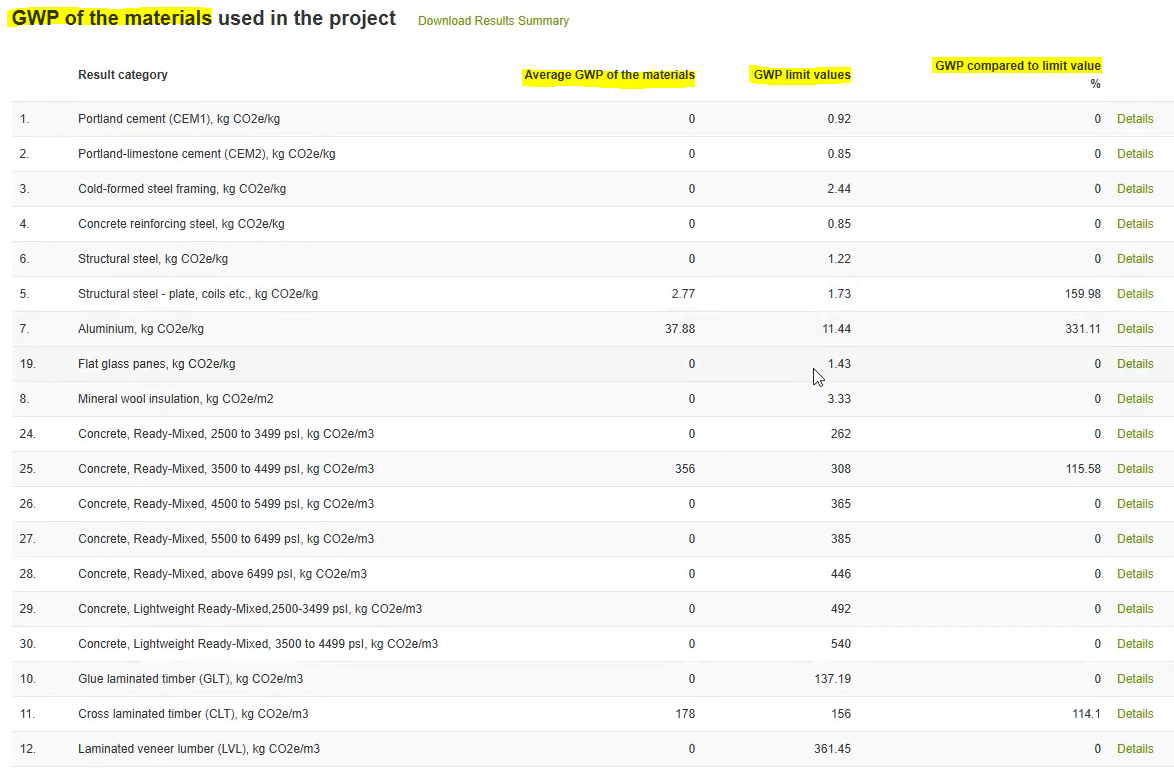View Details for Concrete Ready-Mixed 2500 to 3499 psi

pos(1135,433)
